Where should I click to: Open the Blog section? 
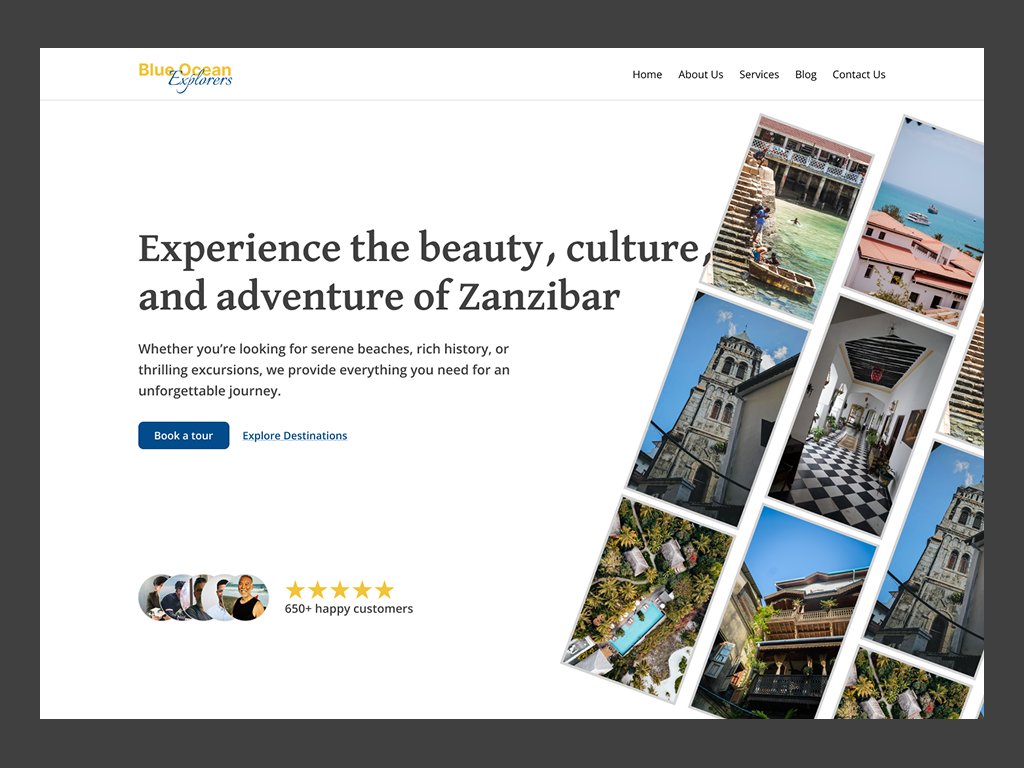(805, 74)
